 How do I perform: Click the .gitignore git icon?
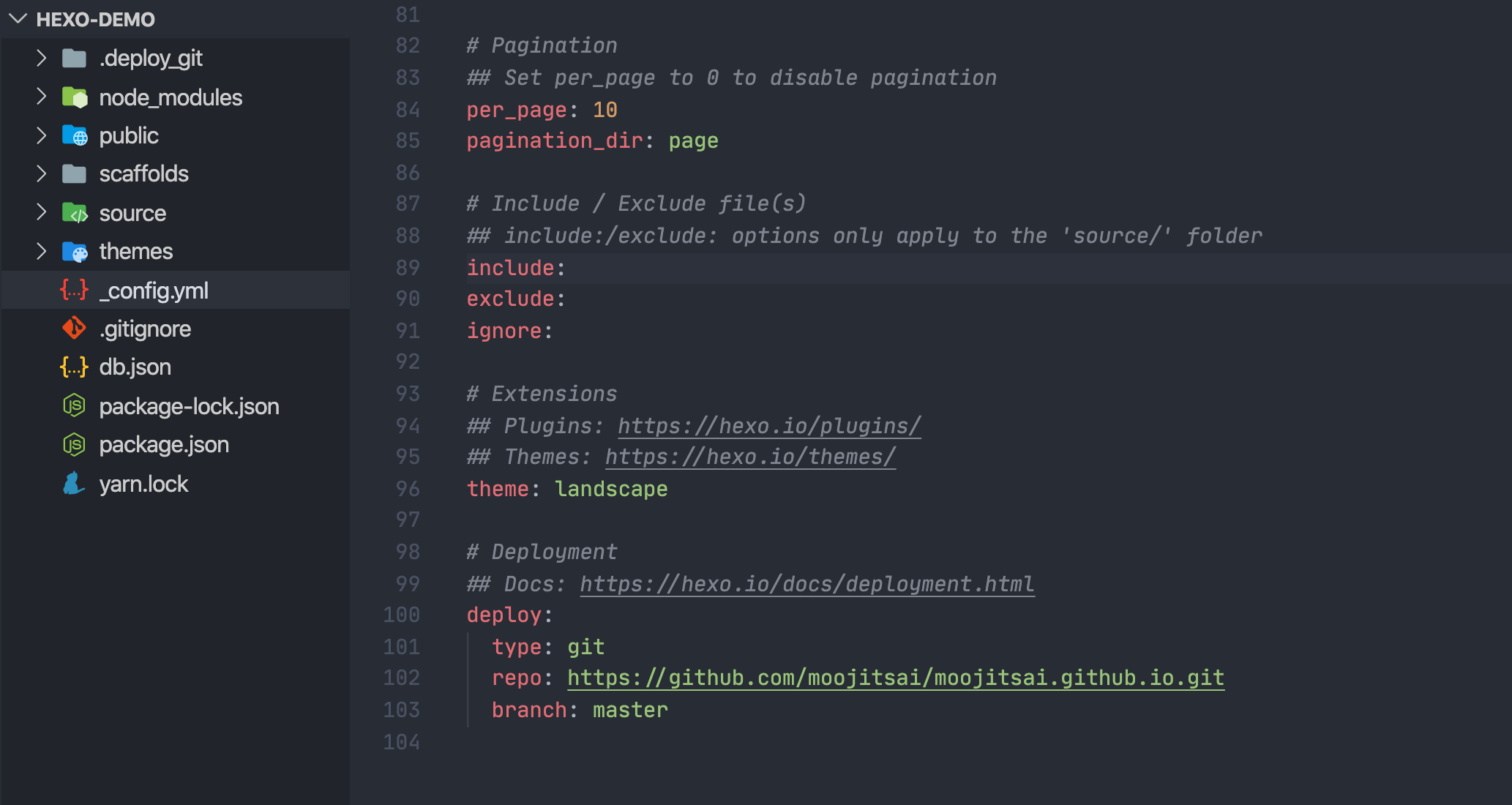pyautogui.click(x=74, y=329)
